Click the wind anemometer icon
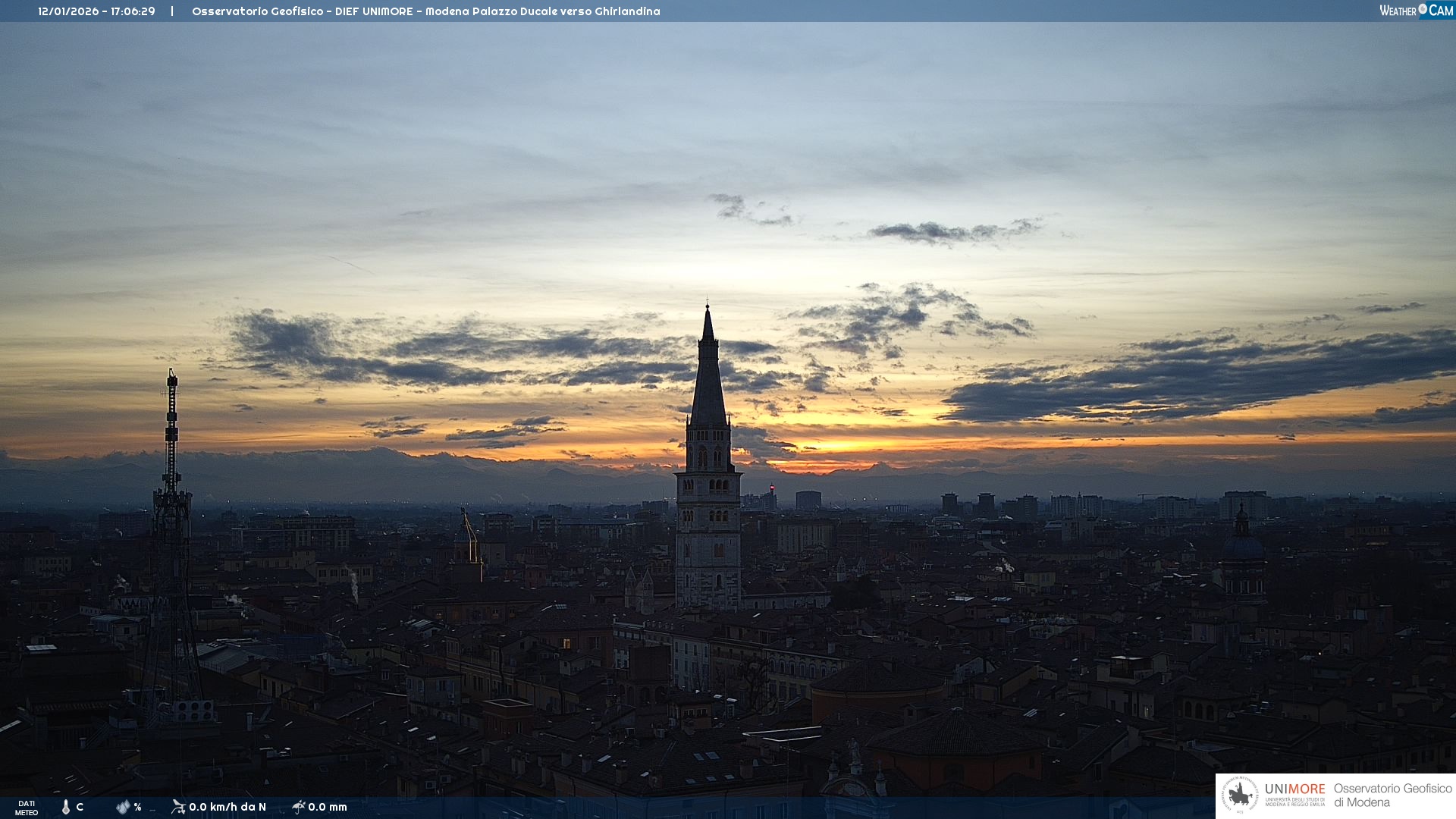 178,807
